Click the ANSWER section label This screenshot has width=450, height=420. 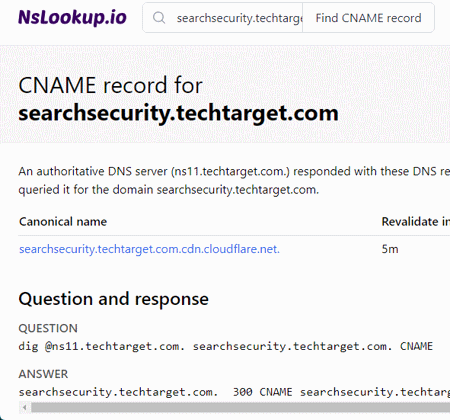43,374
